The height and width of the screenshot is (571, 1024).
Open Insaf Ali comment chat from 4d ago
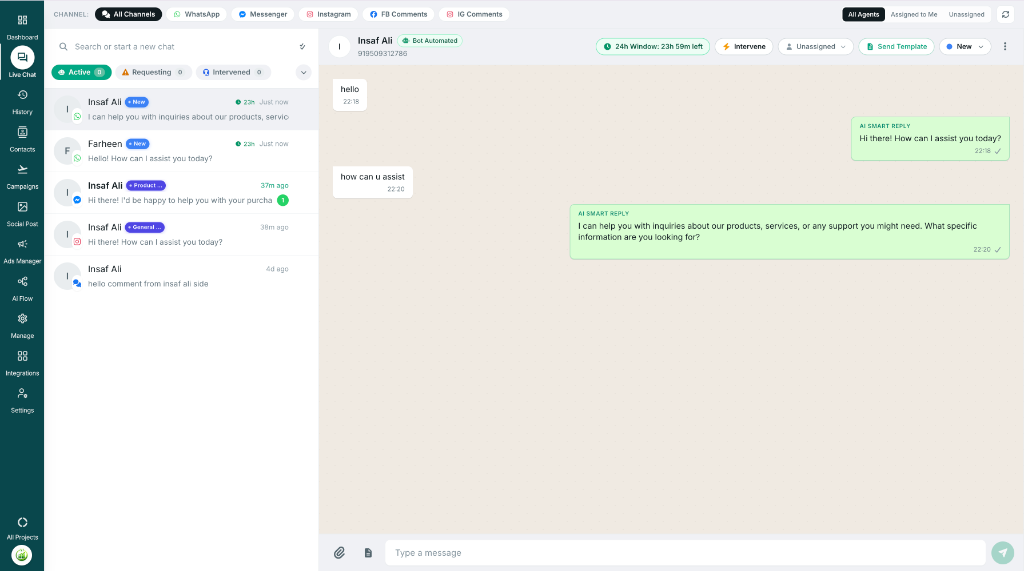point(182,276)
